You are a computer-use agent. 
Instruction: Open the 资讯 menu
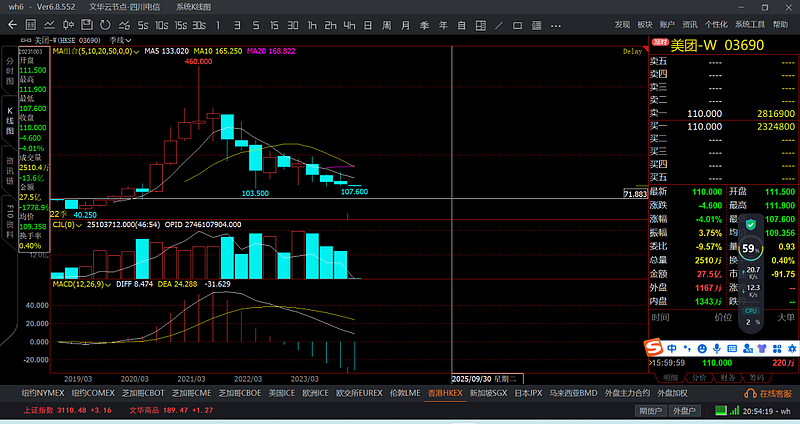(x=690, y=24)
